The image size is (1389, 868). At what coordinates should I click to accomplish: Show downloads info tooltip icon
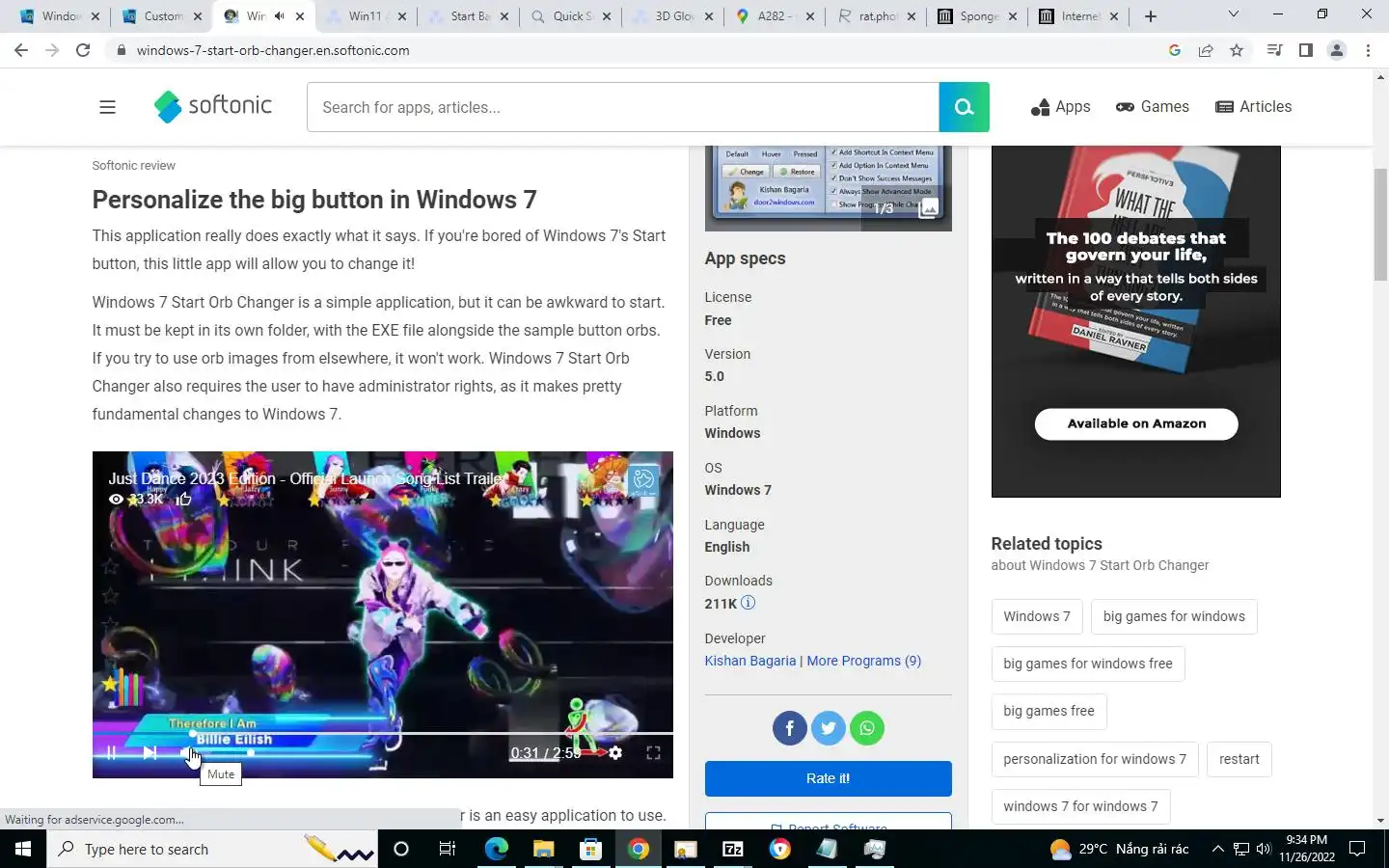[748, 603]
